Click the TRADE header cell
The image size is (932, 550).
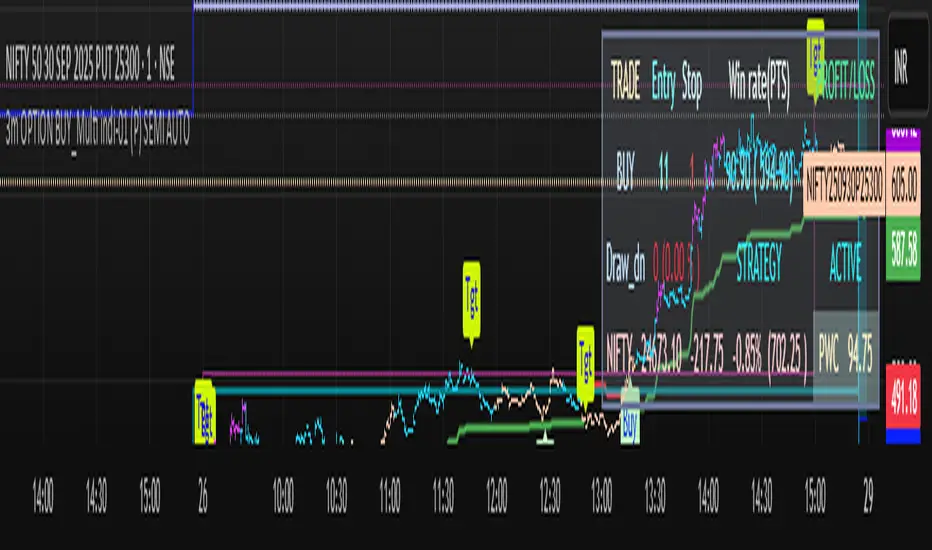coord(625,81)
